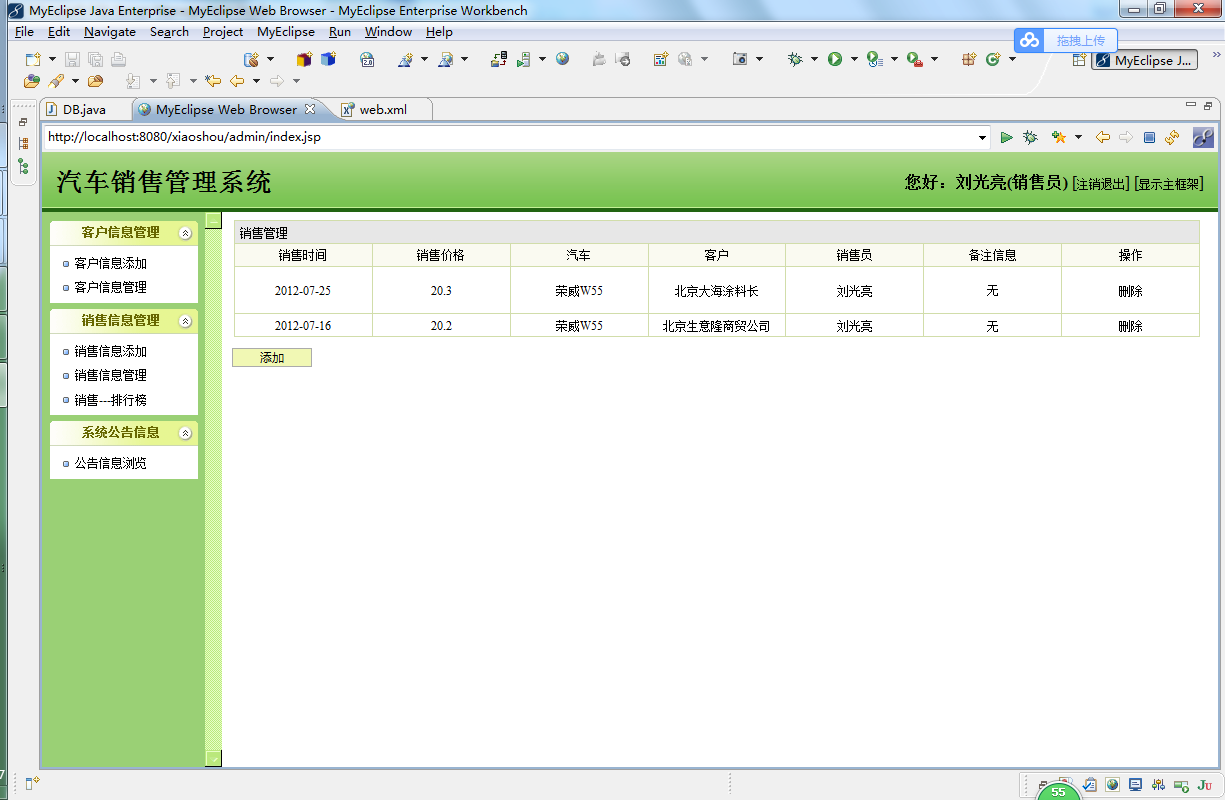This screenshot has height=800, width=1225.
Task: Open the New Java Class dropdown arrow
Action: [1012, 60]
